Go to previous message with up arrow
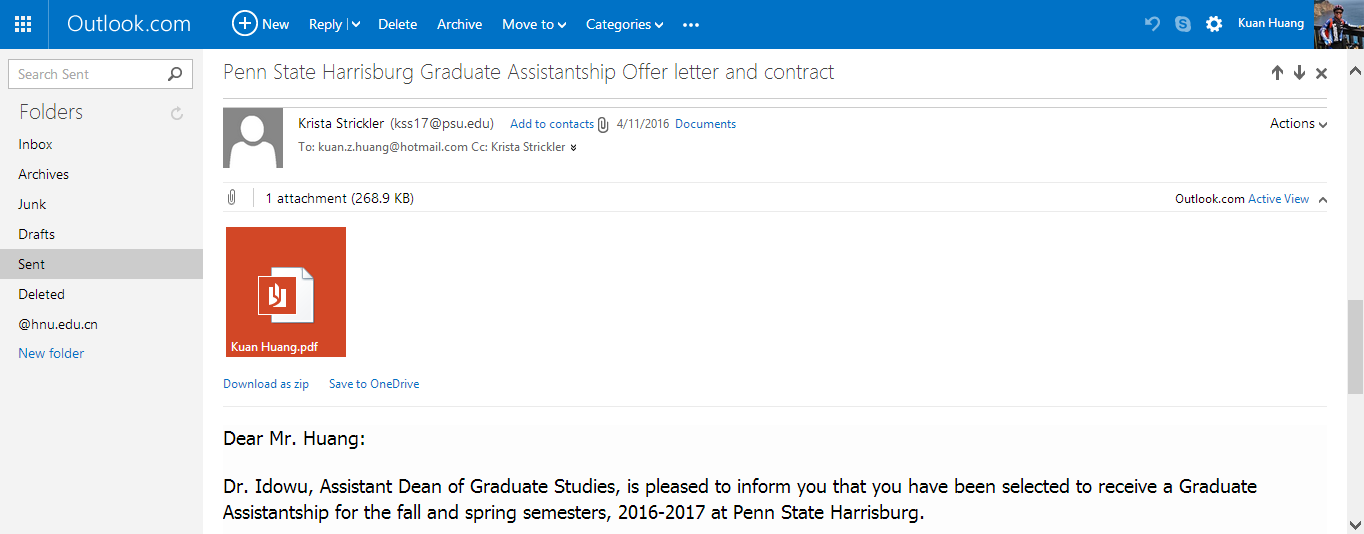The image size is (1364, 534). pos(1277,73)
